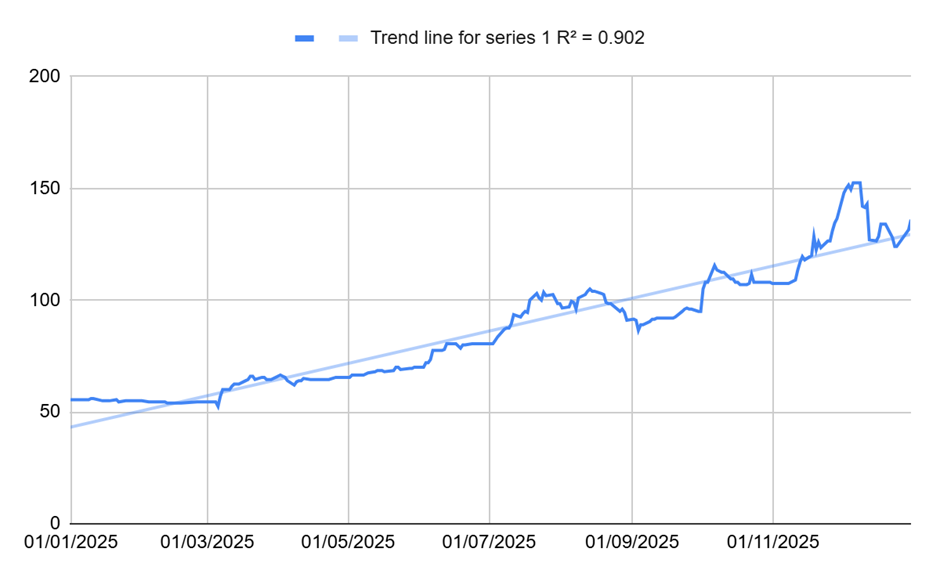Click the 100 label on the vertical axis
The height and width of the screenshot is (581, 940).
tap(45, 300)
